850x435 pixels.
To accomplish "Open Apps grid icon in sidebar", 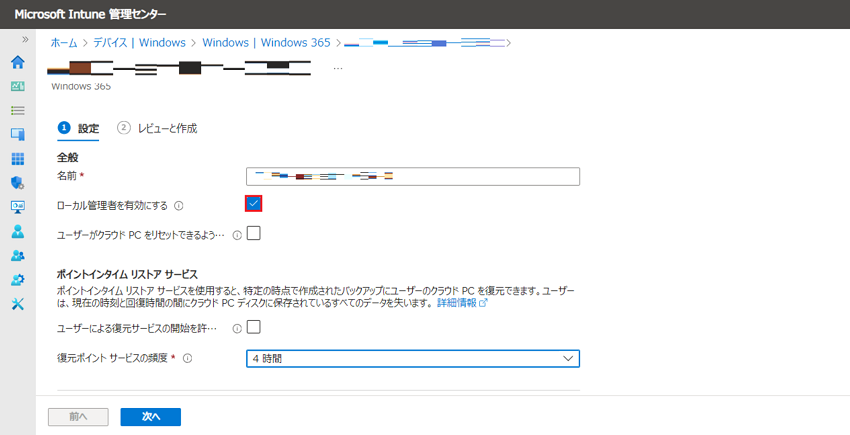I will [17, 158].
